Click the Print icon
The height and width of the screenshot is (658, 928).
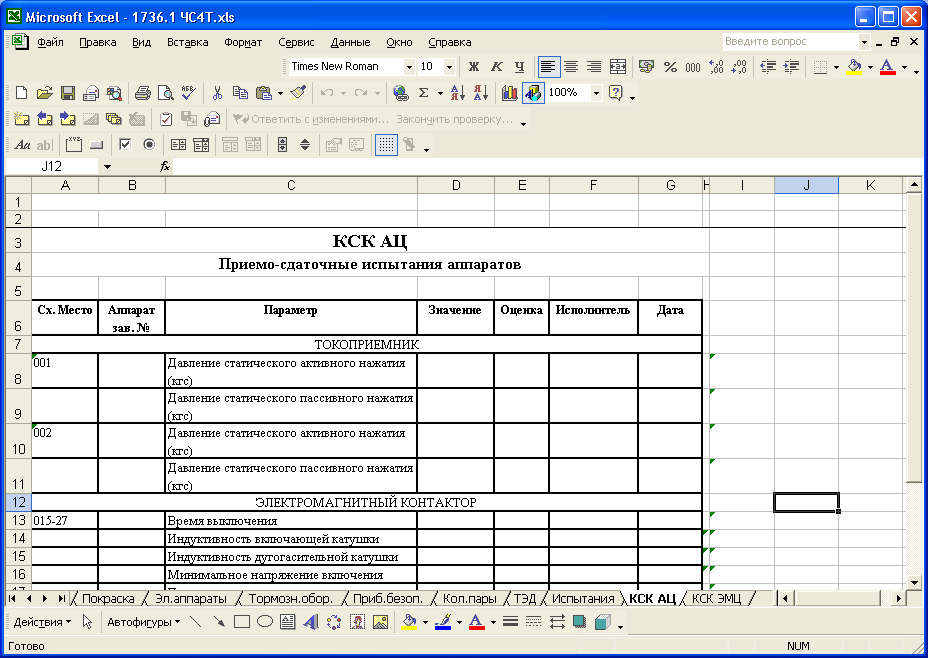142,93
